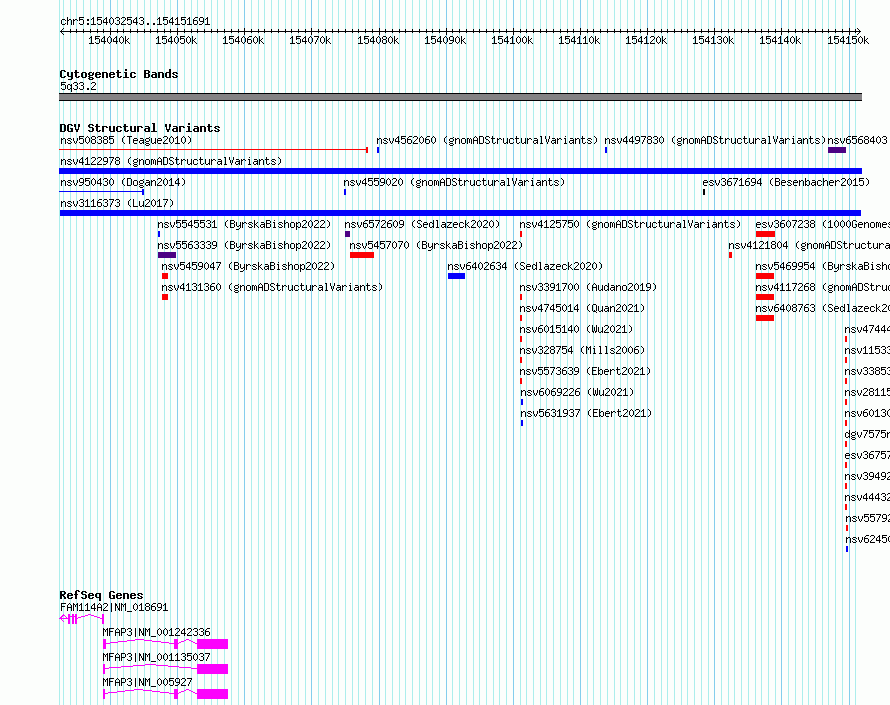Open the nsv3391700 (Audano2019) variant
Image resolution: width=890 pixels, height=705 pixels.
pyautogui.click(x=588, y=287)
